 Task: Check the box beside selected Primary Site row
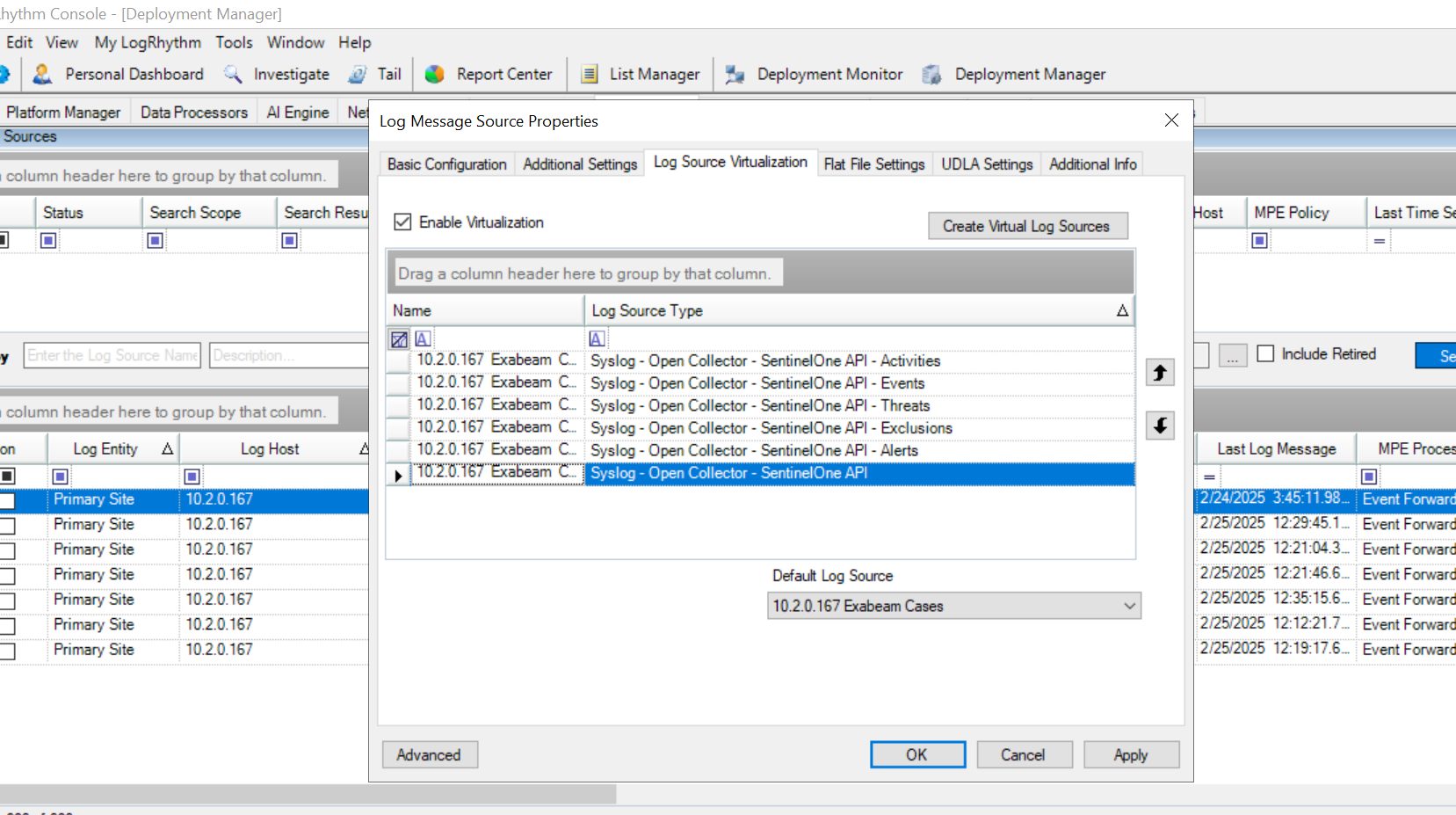(x=7, y=500)
